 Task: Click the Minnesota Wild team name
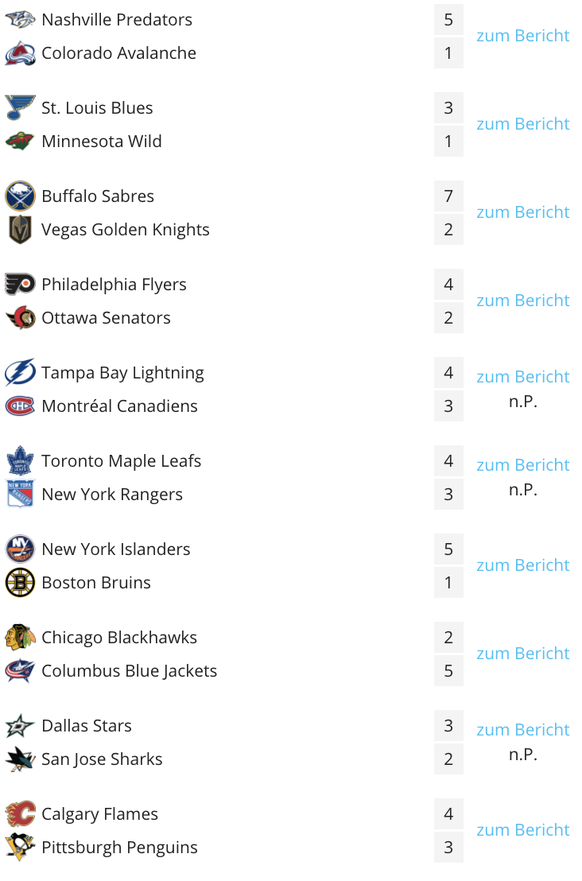point(102,141)
